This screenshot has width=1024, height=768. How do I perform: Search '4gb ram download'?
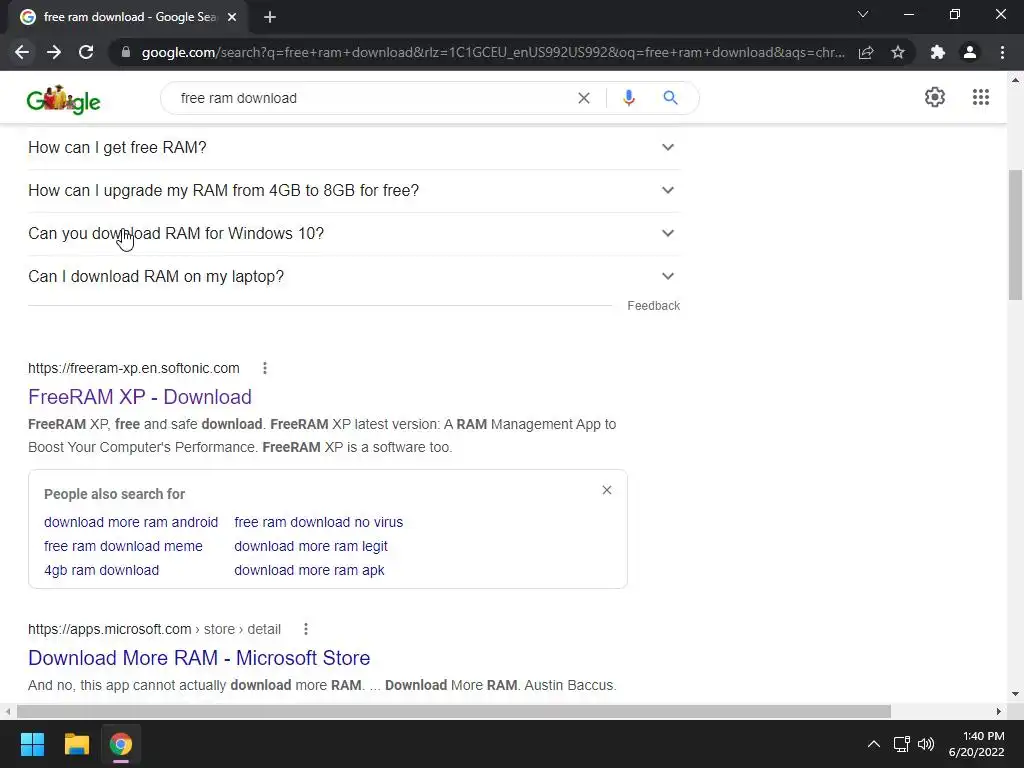tap(101, 570)
